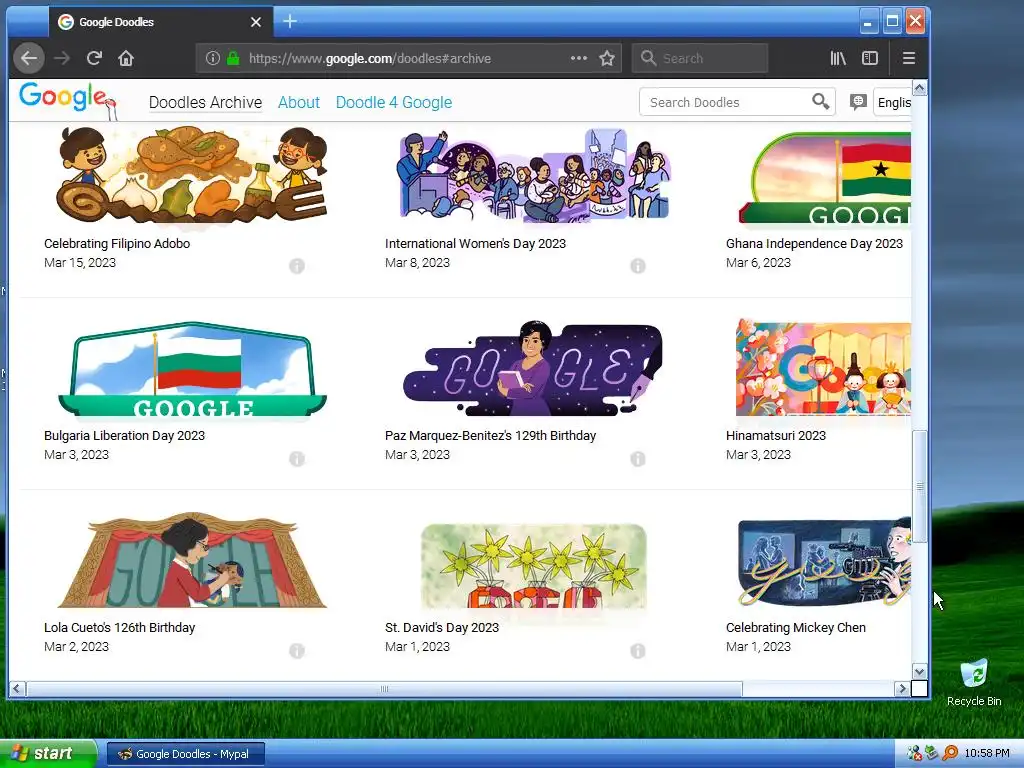The height and width of the screenshot is (768, 1024).
Task: Bookmark this page with the star
Action: click(607, 58)
